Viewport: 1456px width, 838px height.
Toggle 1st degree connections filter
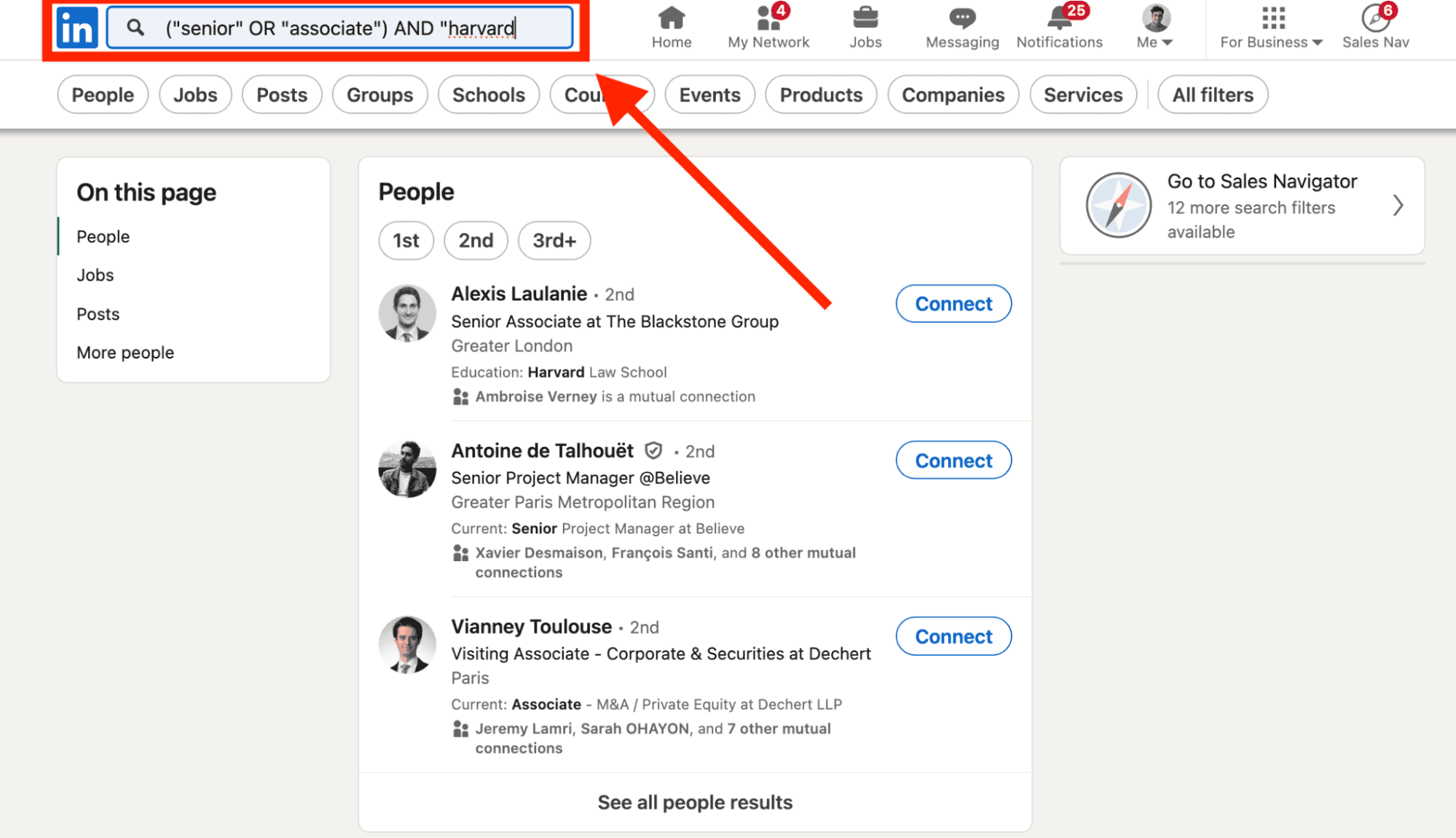tap(406, 240)
